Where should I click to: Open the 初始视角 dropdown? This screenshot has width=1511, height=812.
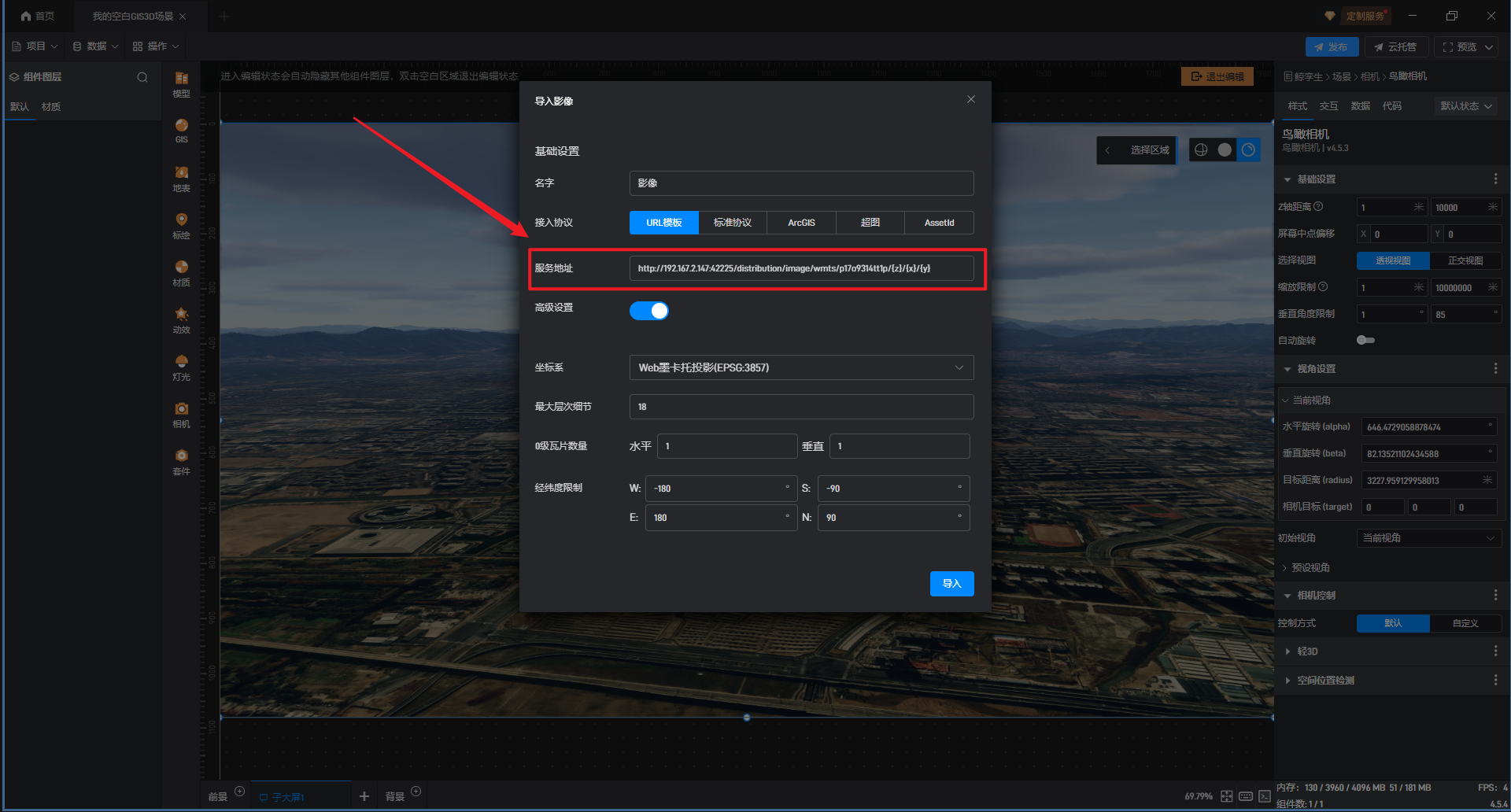click(1428, 538)
